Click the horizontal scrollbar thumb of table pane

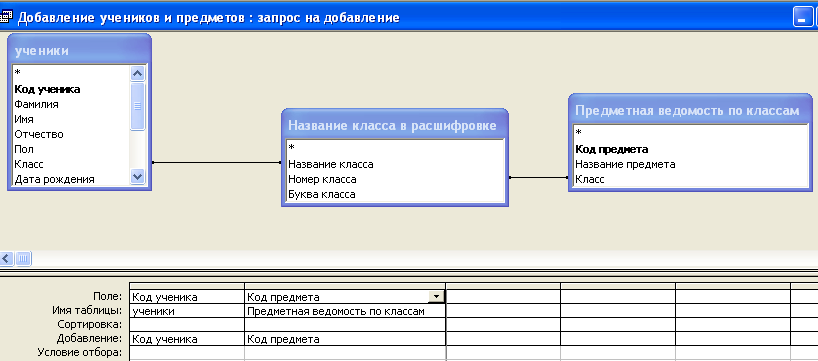coord(23,258)
